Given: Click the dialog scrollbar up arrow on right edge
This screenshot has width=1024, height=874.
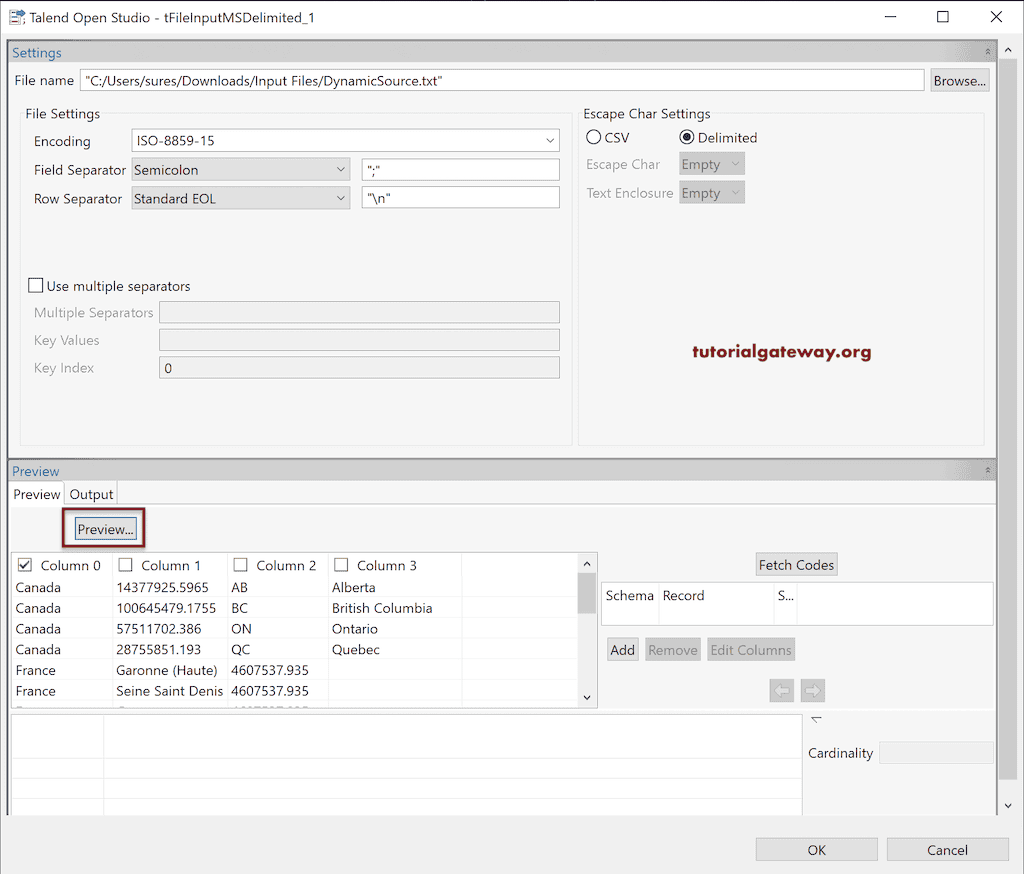Looking at the screenshot, I should click(x=1008, y=49).
